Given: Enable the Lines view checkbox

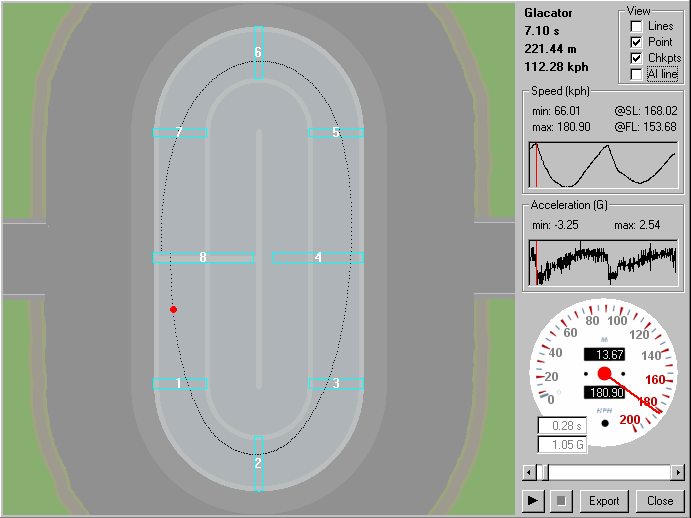Looking at the screenshot, I should coord(636,26).
